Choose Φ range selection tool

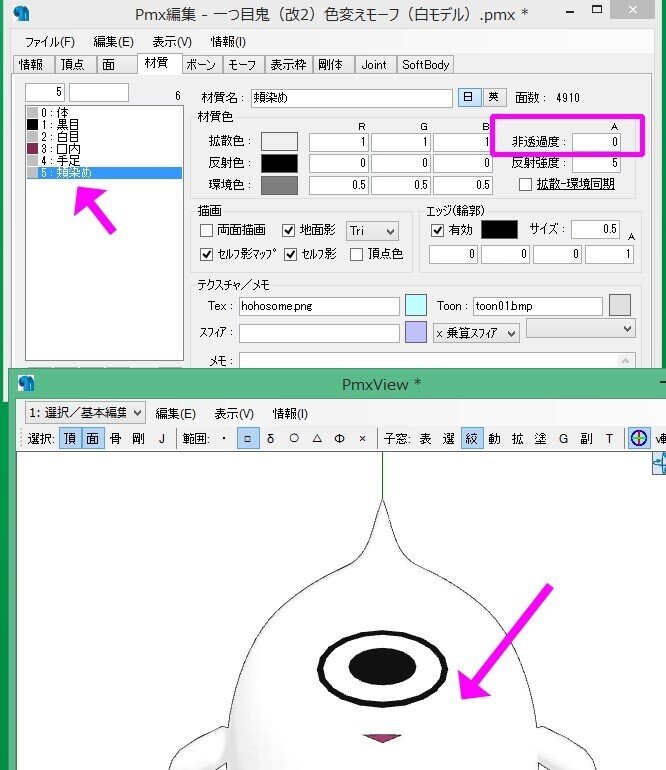(x=339, y=438)
